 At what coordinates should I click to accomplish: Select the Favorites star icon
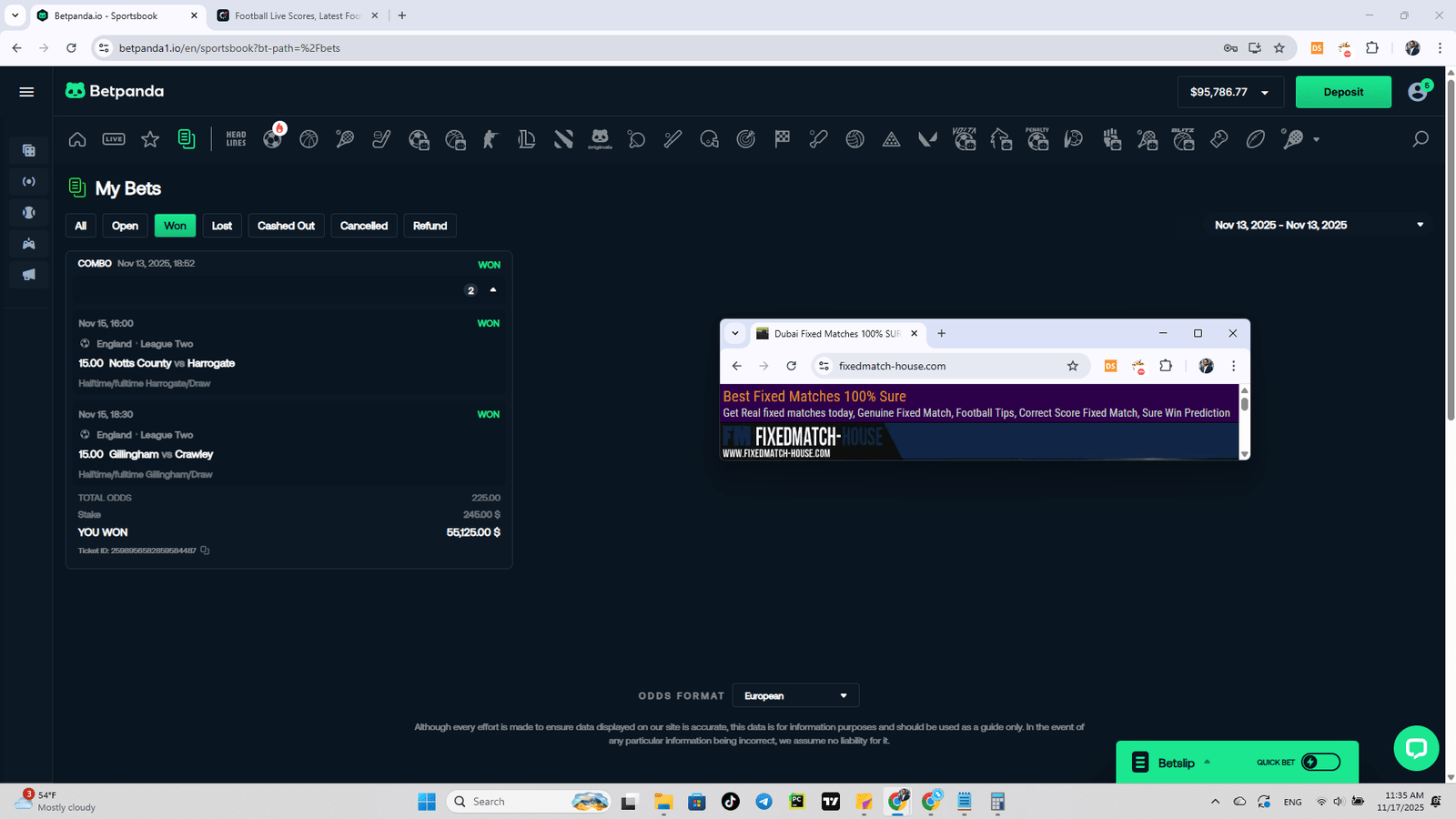[x=149, y=139]
